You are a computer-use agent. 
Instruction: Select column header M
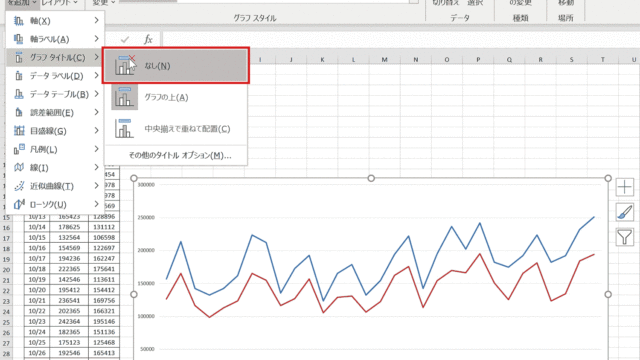pyautogui.click(x=384, y=60)
